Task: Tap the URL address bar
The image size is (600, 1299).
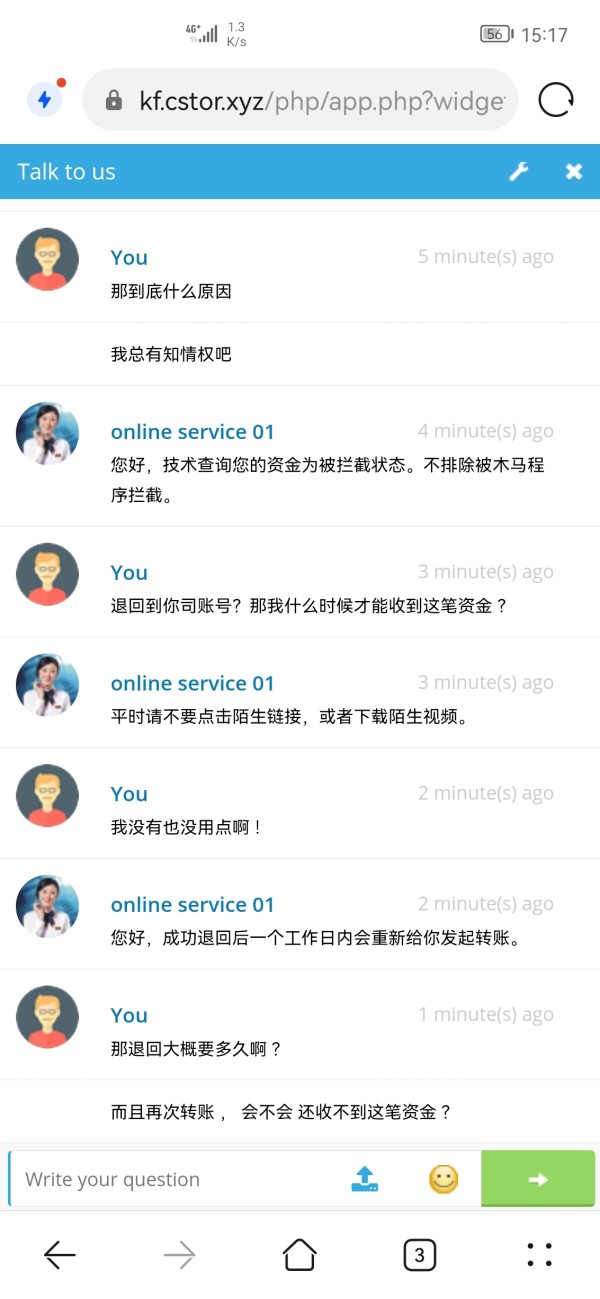Action: point(320,100)
